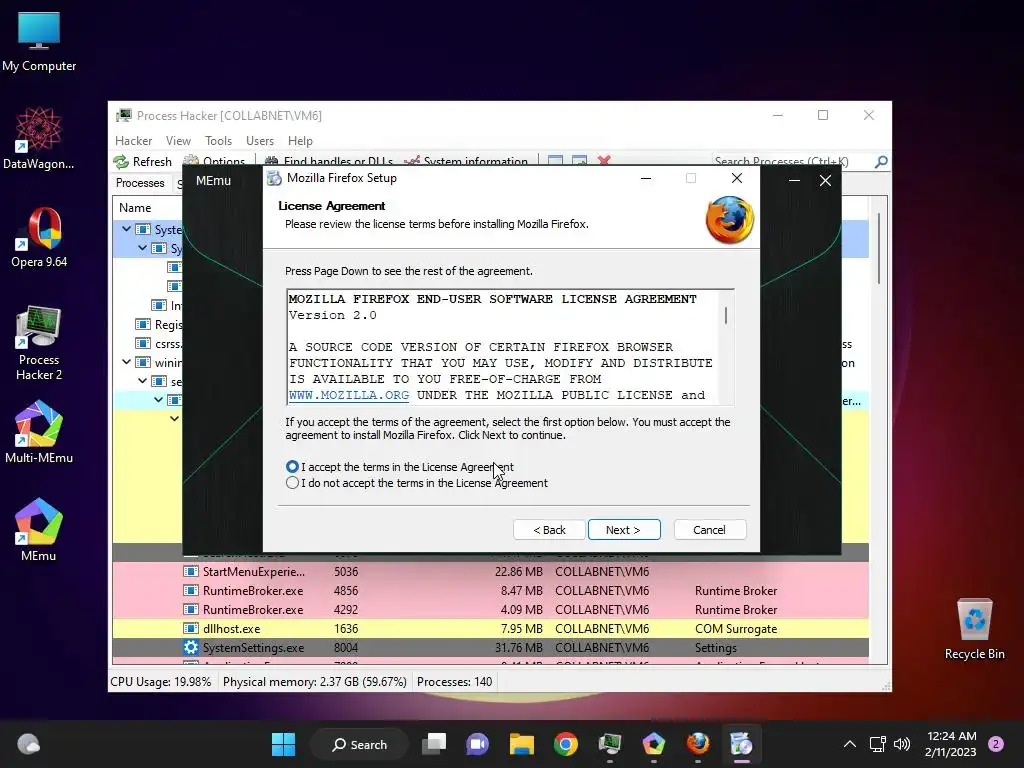The width and height of the screenshot is (1024, 768).
Task: Select 'I do not accept the terms' option
Action: 292,483
